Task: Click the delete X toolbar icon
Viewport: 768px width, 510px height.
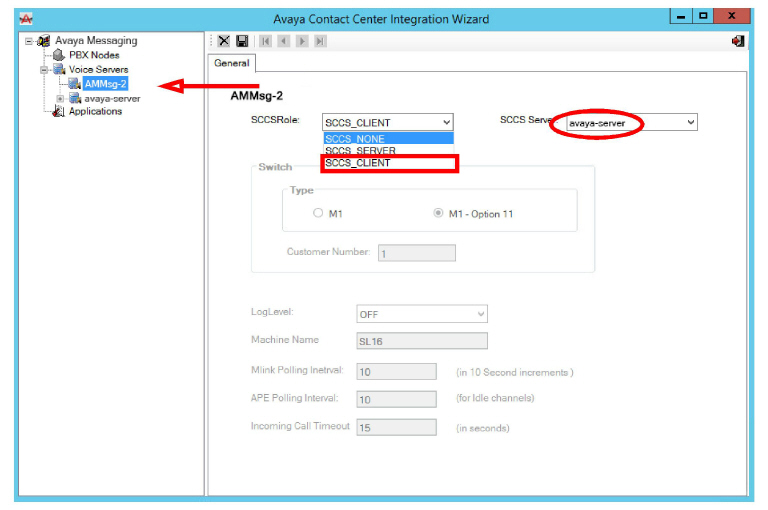Action: 224,41
